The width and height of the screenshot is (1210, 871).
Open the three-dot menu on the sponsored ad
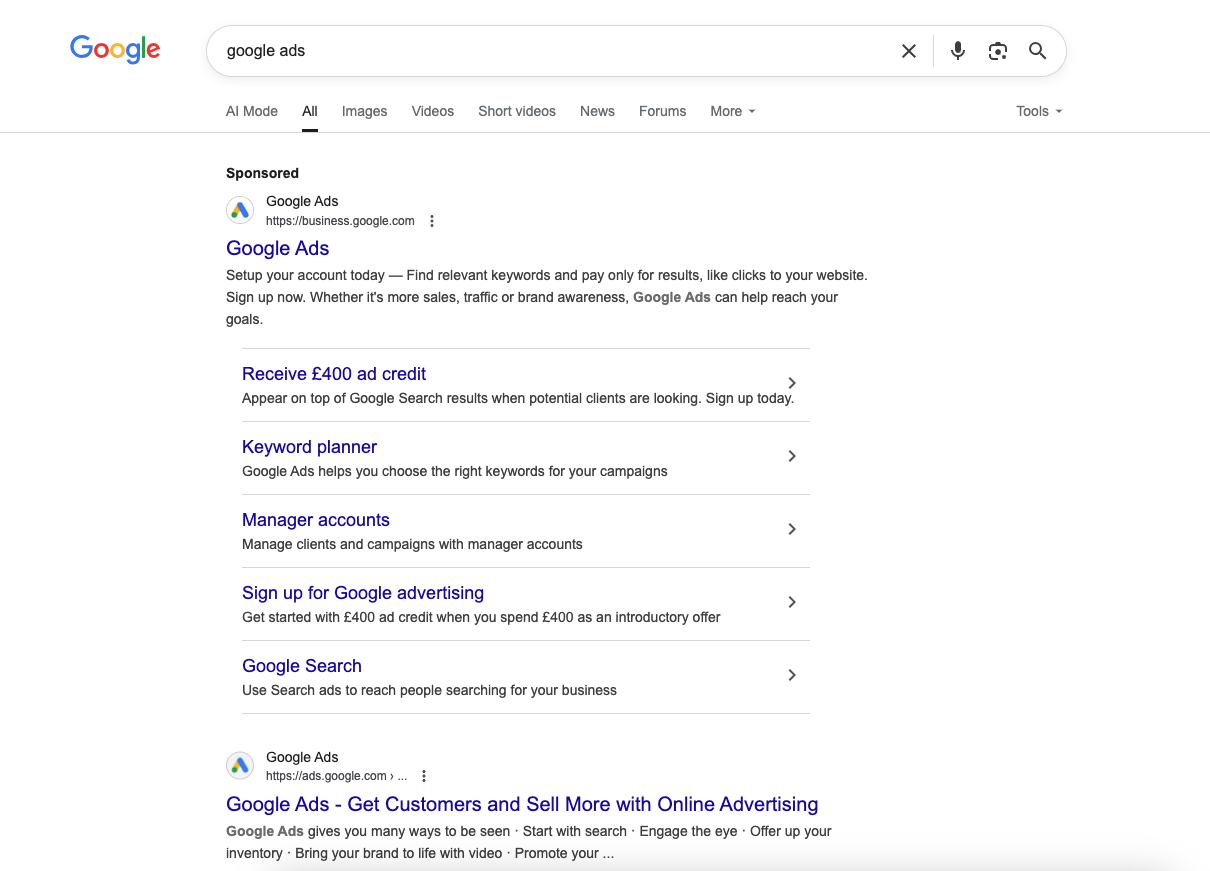431,220
